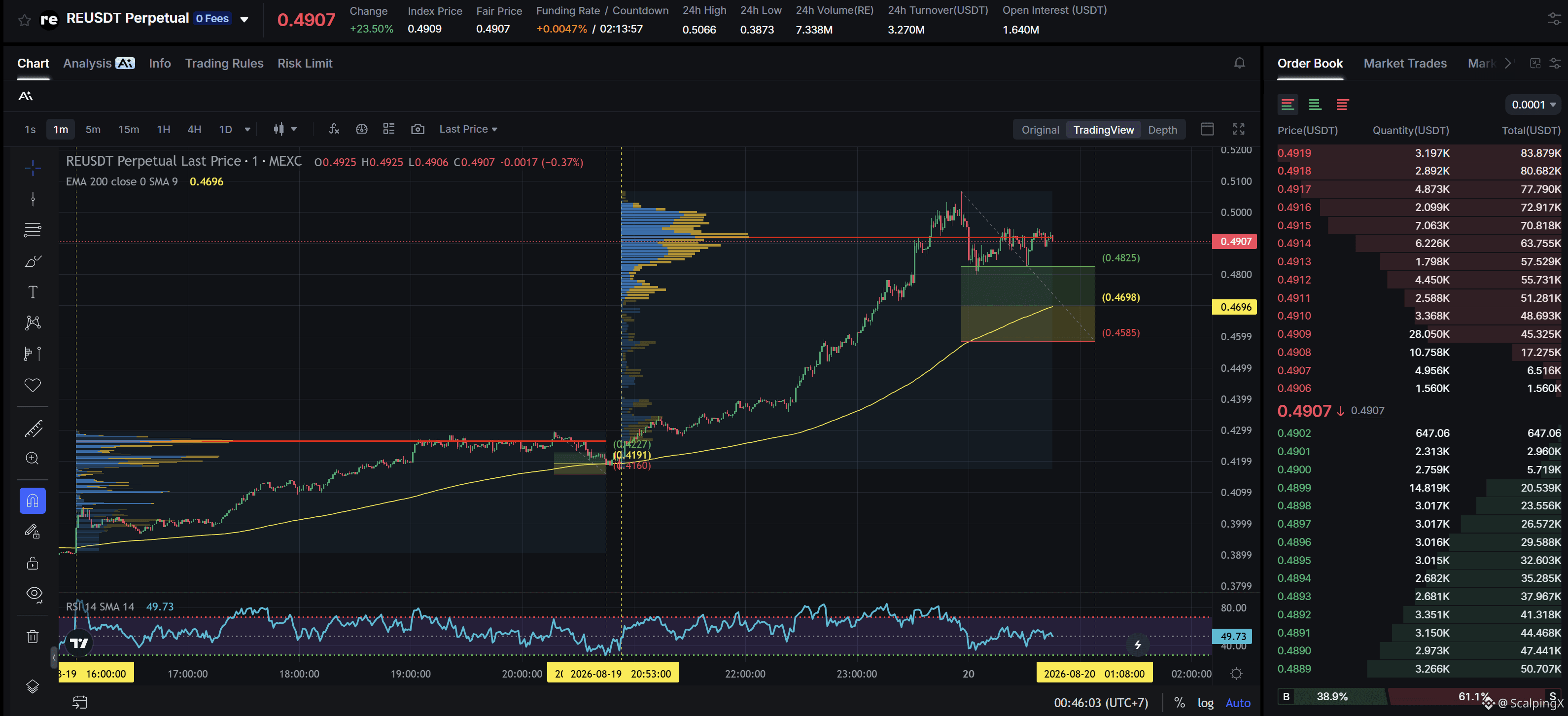Select the 1D timeframe

[225, 129]
